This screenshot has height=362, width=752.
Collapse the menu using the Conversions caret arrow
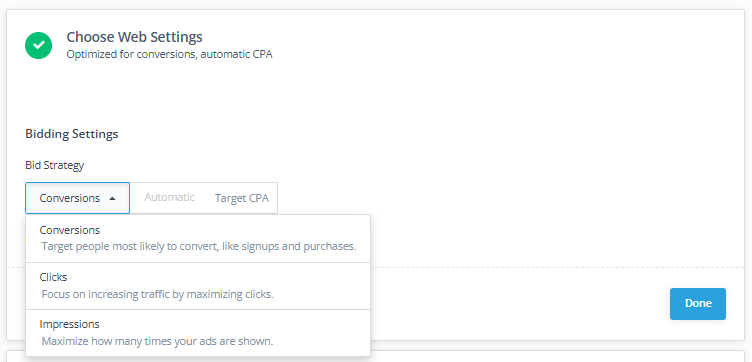(112, 199)
